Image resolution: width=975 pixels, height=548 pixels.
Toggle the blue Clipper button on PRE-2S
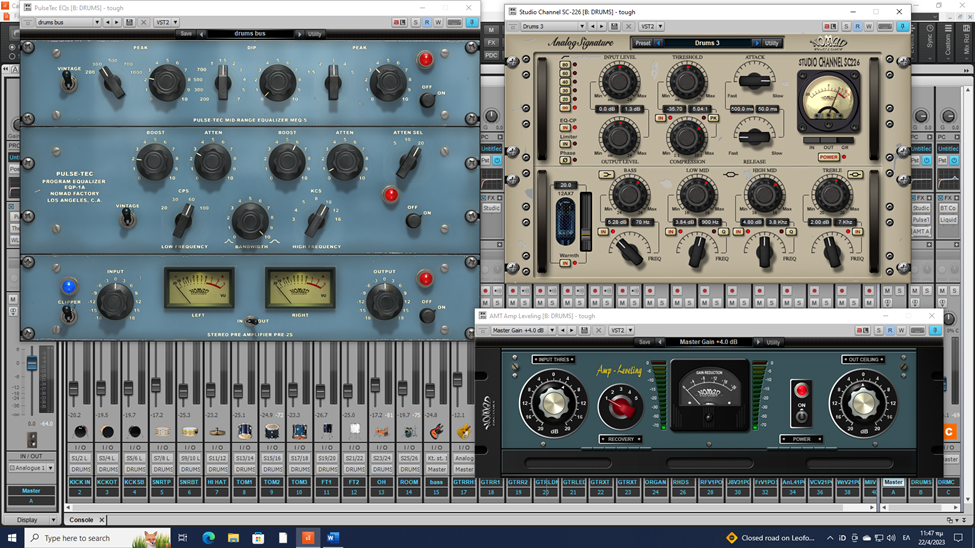tap(68, 287)
